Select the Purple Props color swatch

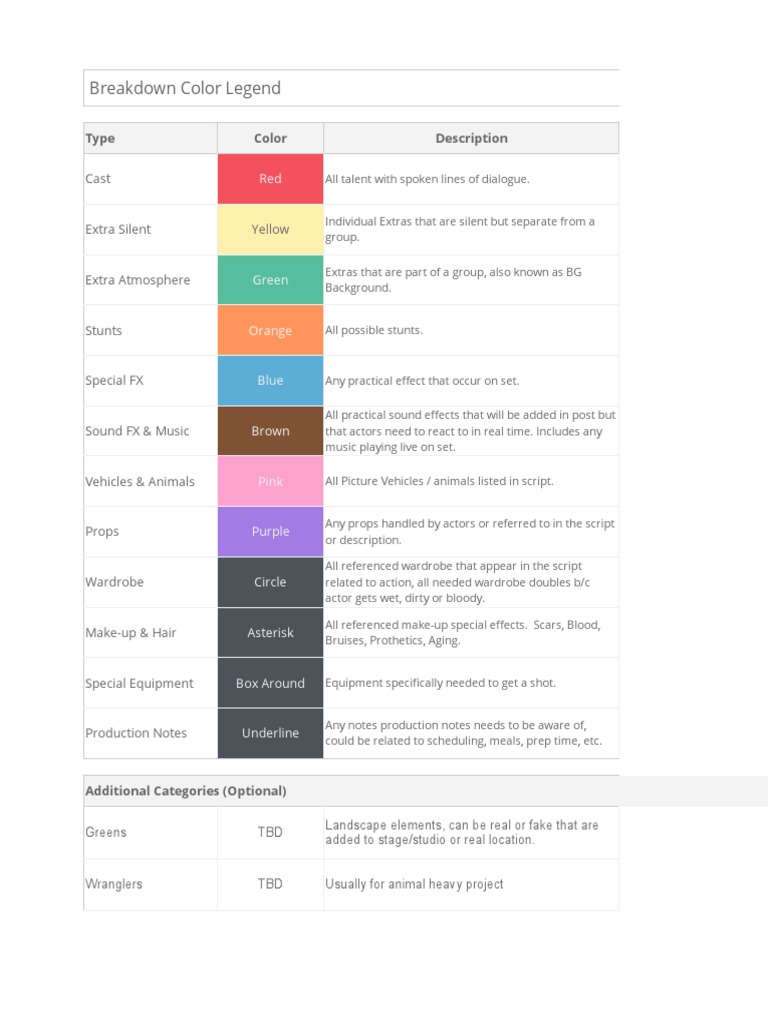click(x=270, y=531)
